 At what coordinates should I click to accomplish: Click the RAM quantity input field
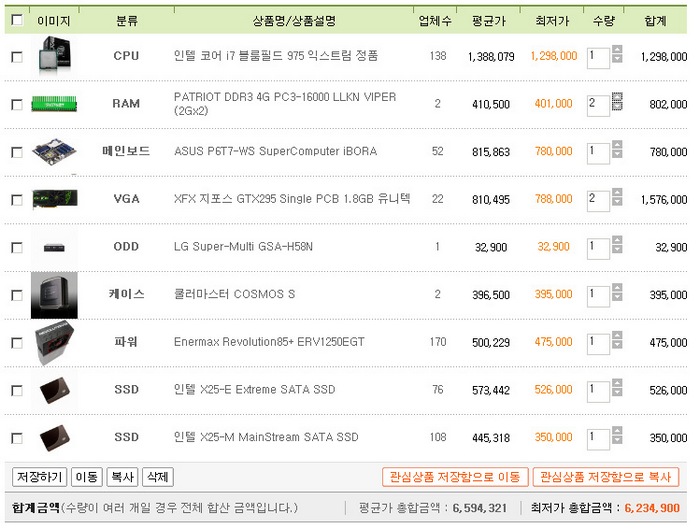598,105
